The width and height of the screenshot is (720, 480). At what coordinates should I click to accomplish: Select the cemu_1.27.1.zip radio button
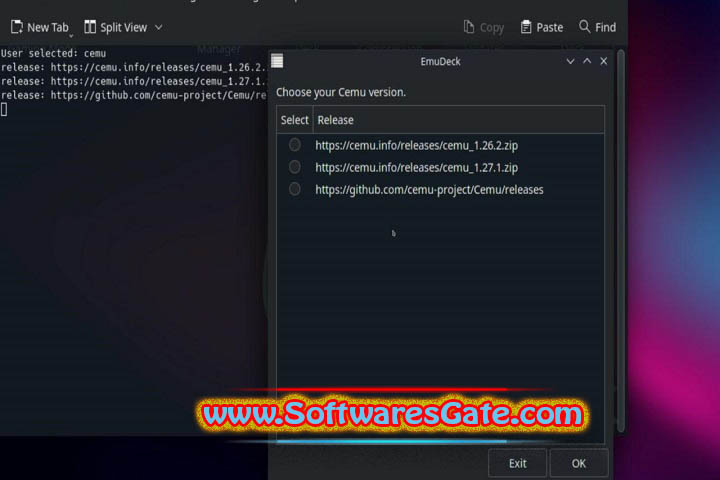coord(295,167)
